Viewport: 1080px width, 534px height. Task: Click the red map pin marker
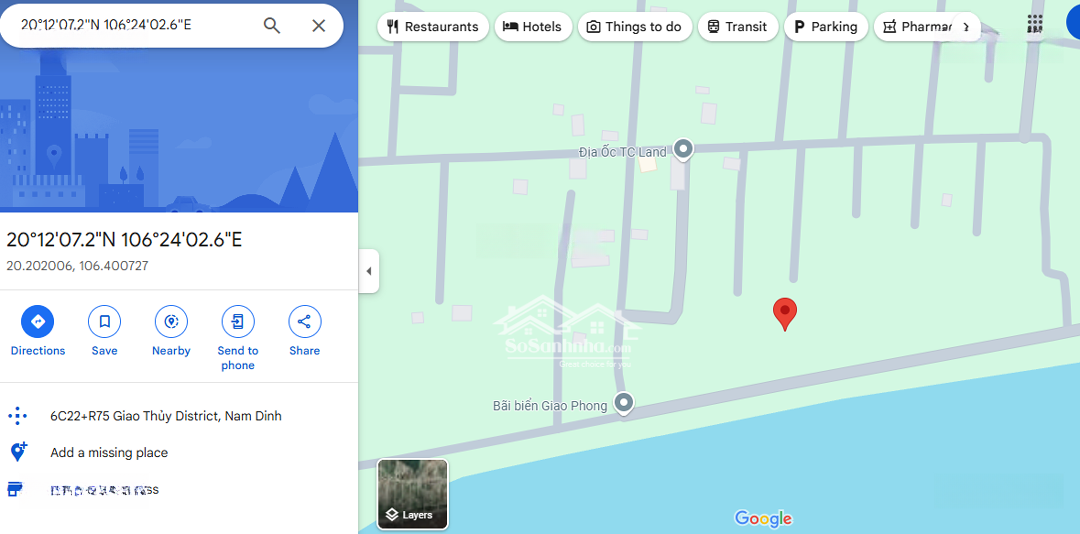[x=785, y=315]
